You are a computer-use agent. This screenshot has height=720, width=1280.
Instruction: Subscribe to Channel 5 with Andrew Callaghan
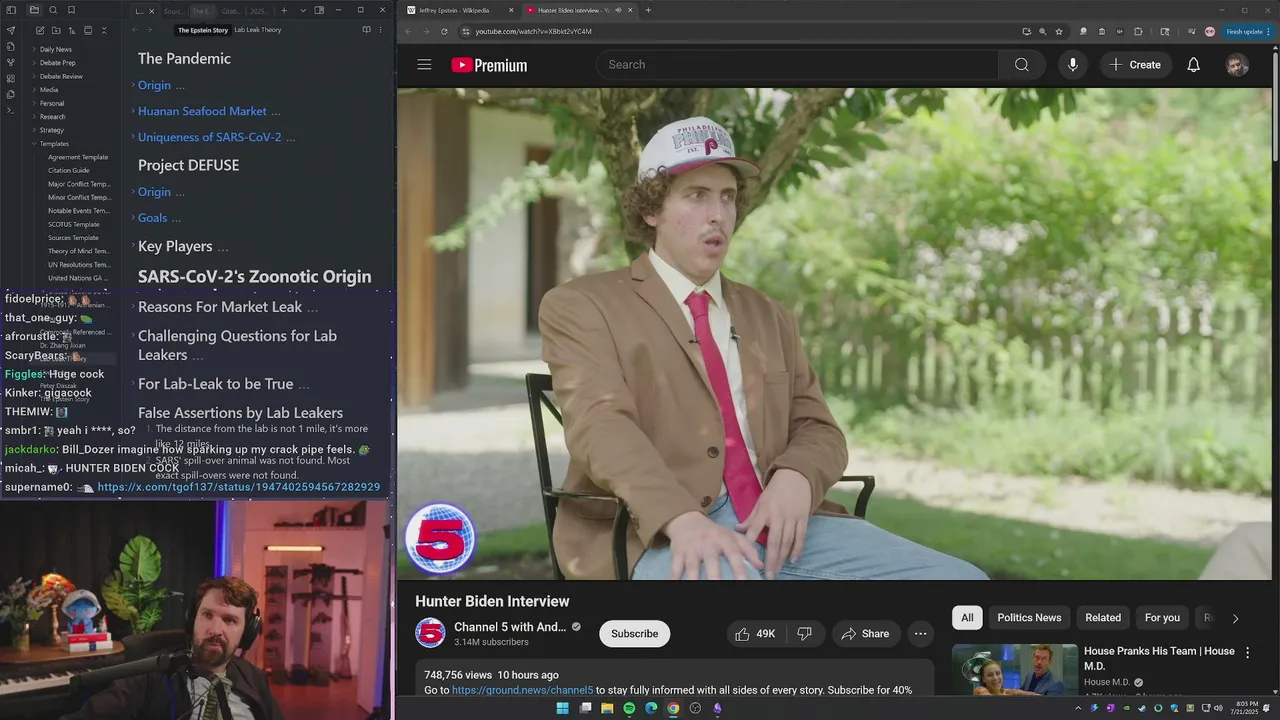(634, 634)
